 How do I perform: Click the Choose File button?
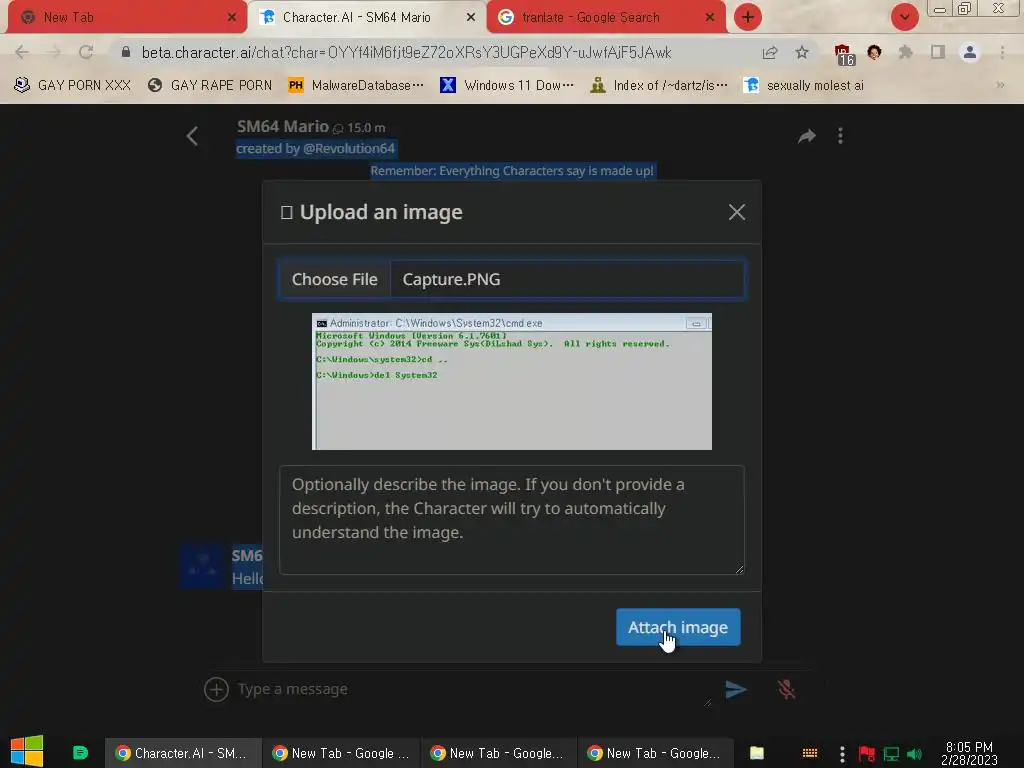click(x=334, y=280)
